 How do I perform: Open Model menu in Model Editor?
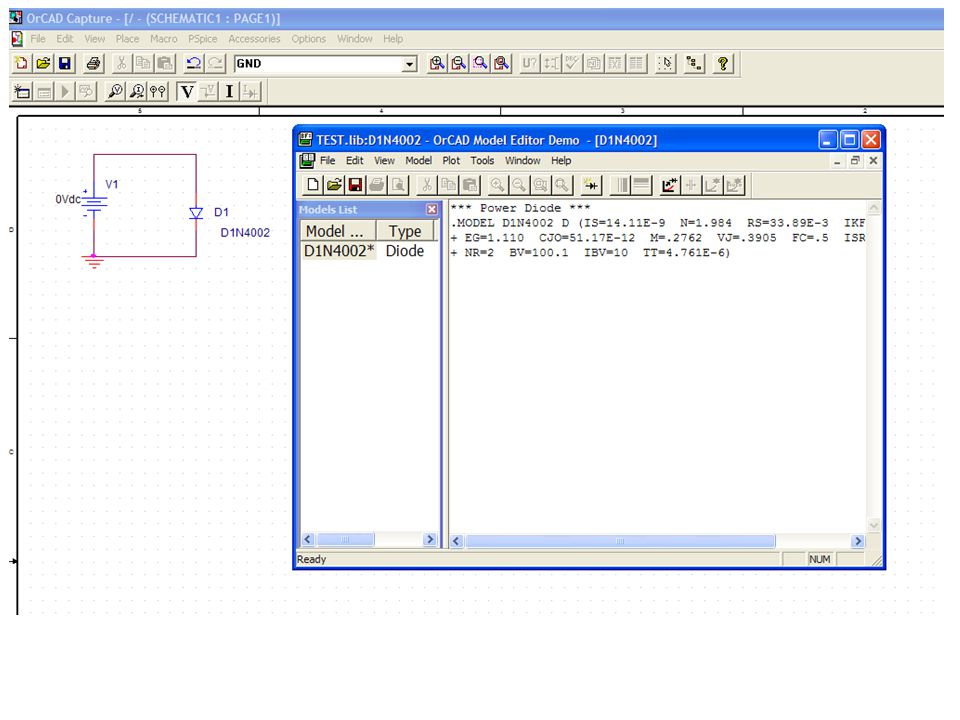point(418,160)
